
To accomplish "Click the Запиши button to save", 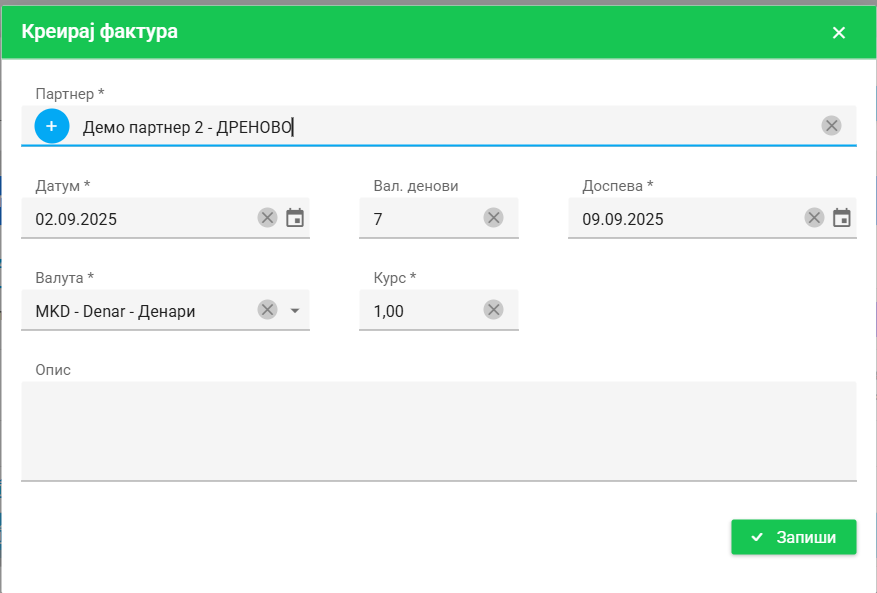I will point(793,537).
